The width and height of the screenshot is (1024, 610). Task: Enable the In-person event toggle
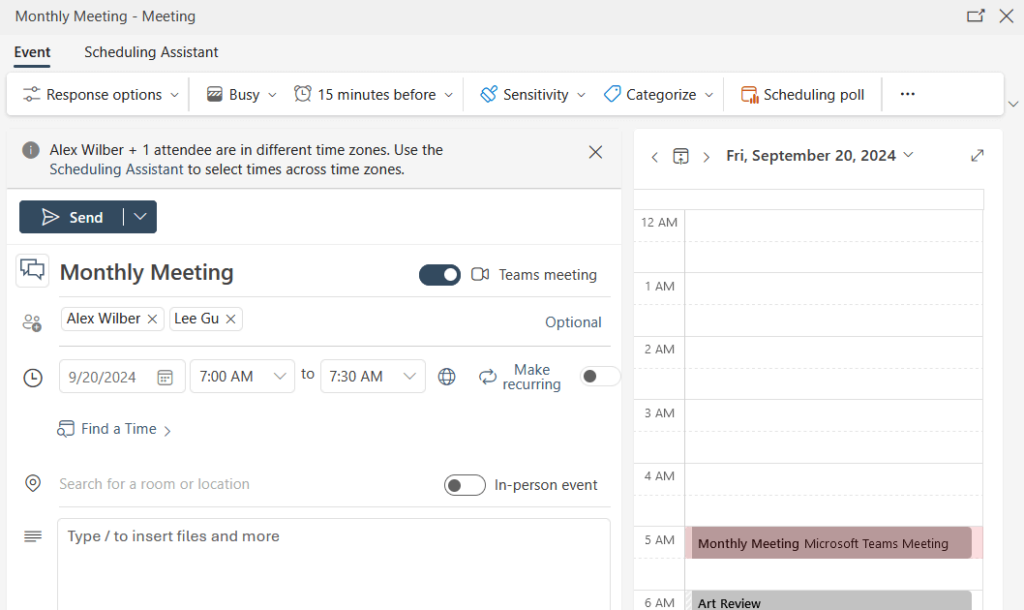pos(465,485)
